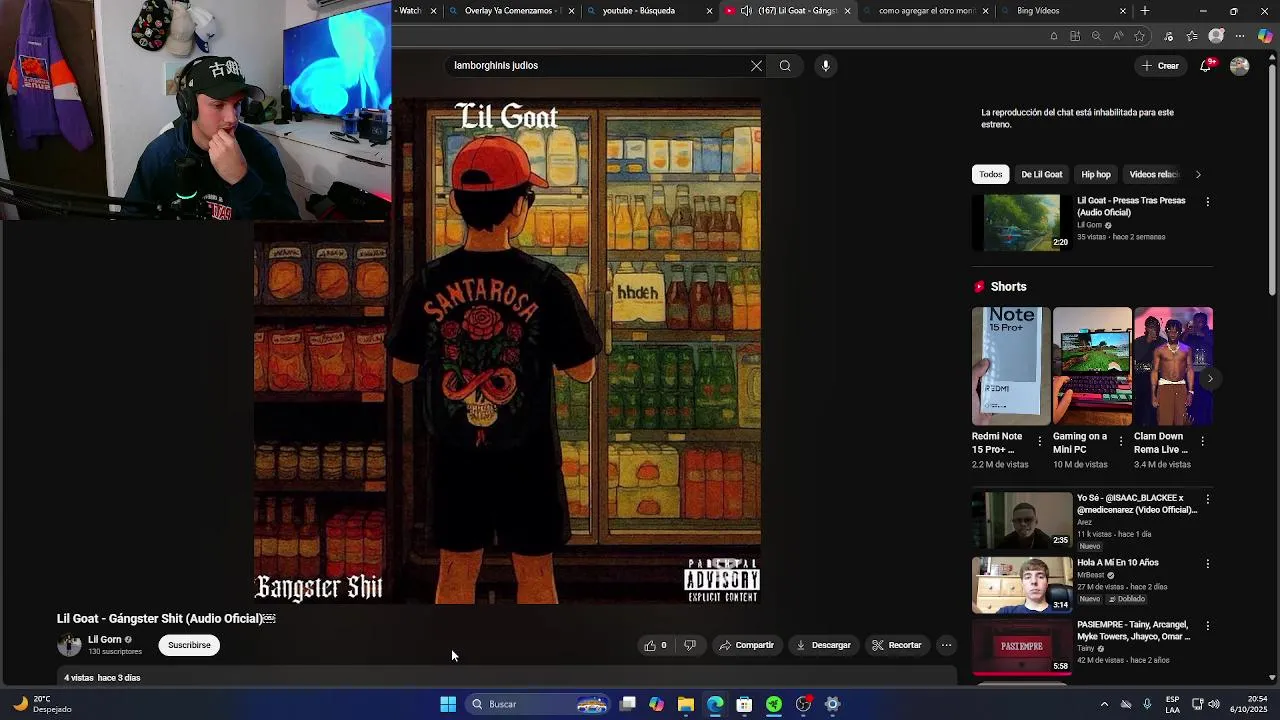Open the YouTube account avatar menu

point(1239,66)
